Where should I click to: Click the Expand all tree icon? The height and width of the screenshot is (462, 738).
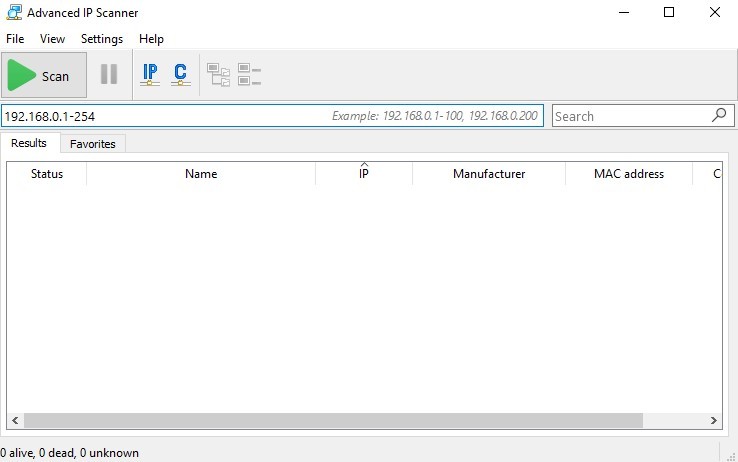pyautogui.click(x=218, y=75)
